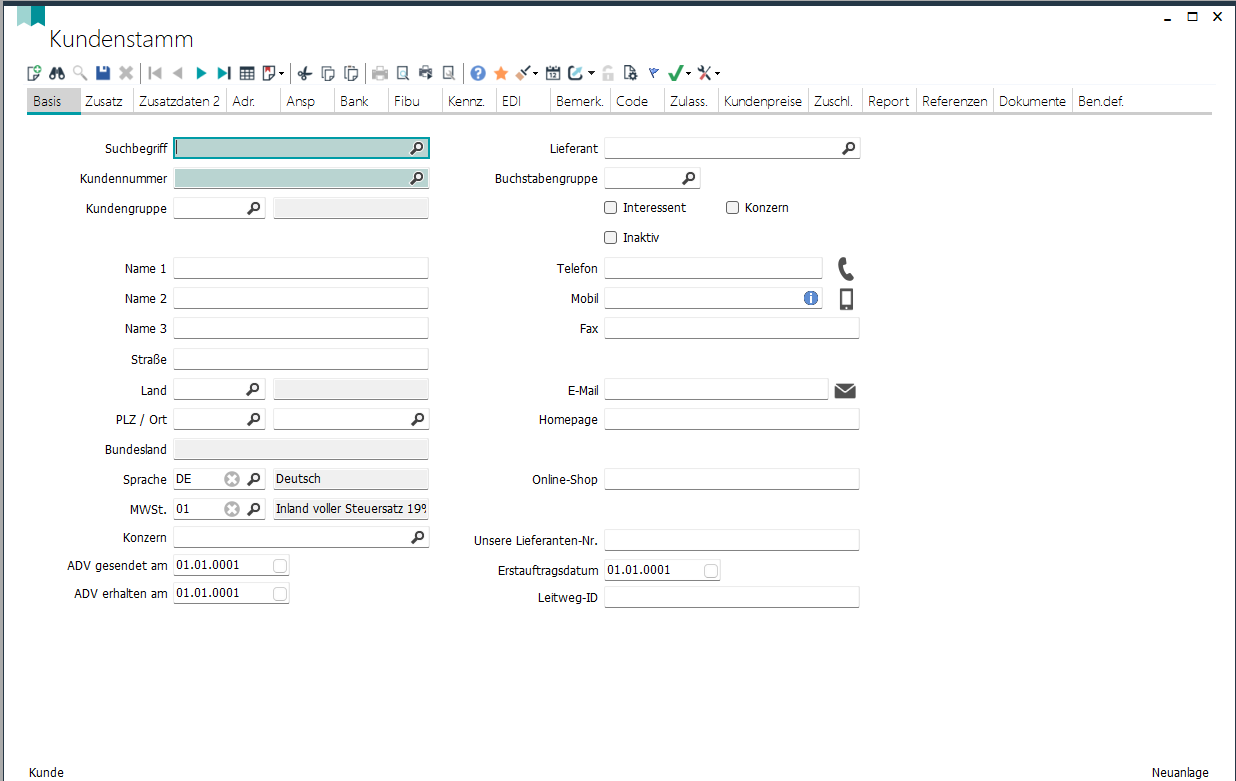Click into the Name 1 field
The width and height of the screenshot is (1236, 781).
coord(301,268)
